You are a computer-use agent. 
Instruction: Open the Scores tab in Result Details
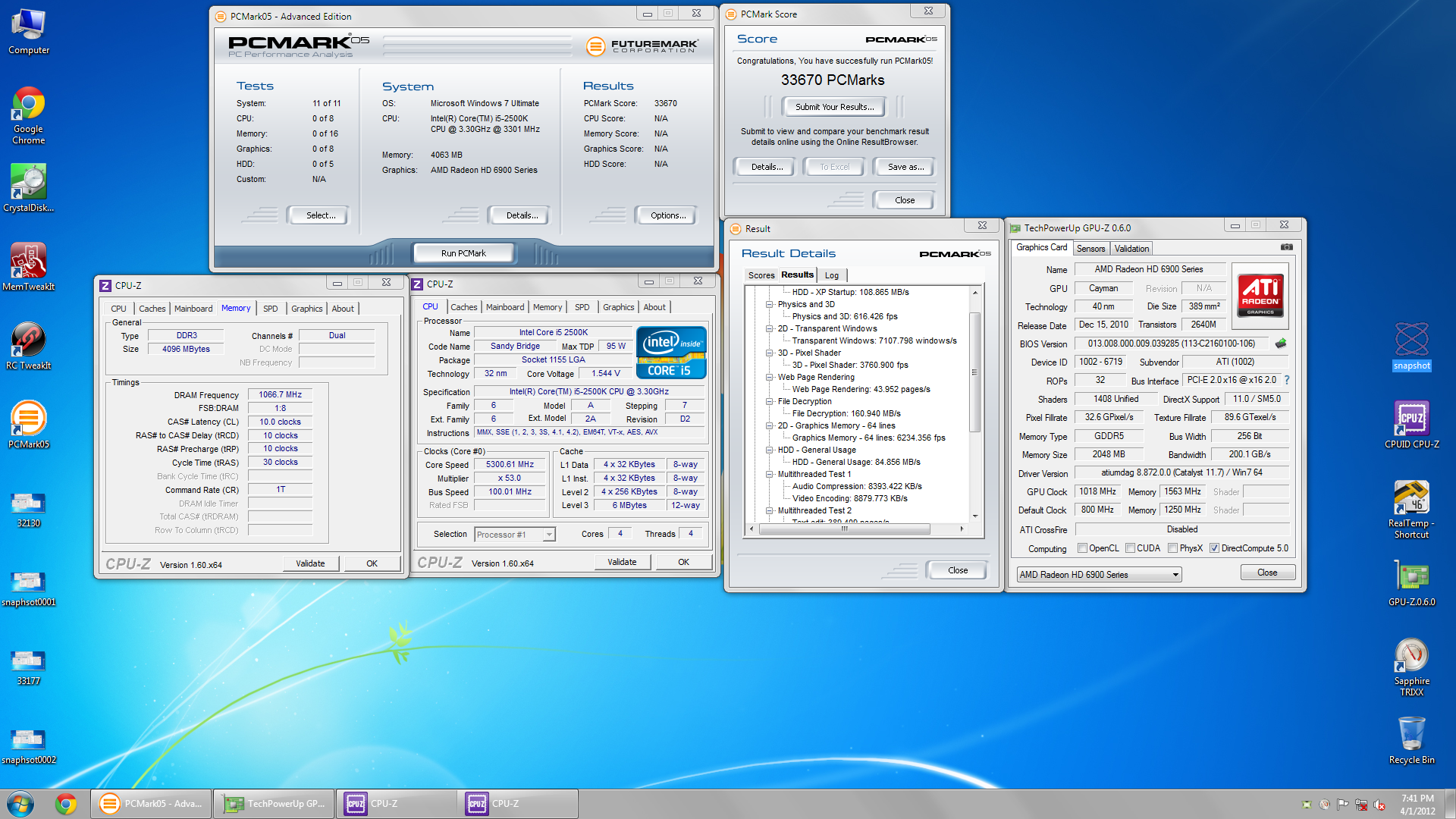tap(761, 275)
